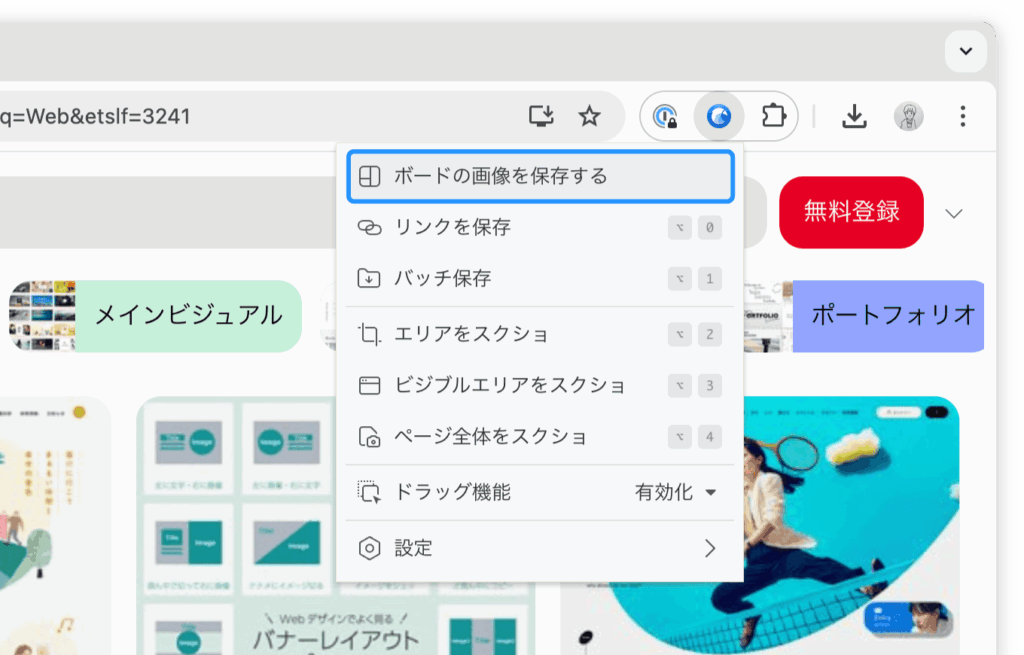Expand 設定 submenu with the chevron

click(709, 548)
